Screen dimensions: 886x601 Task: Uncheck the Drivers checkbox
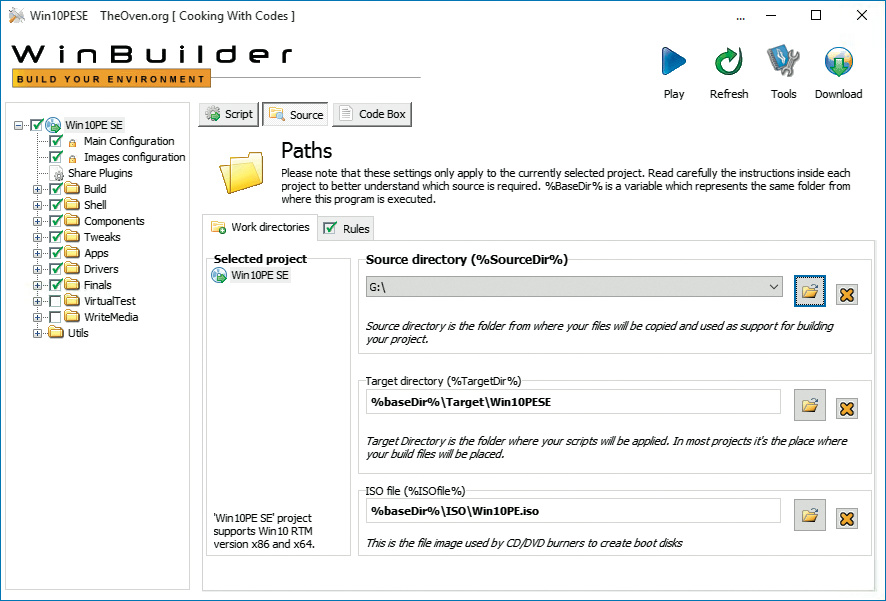[55, 269]
